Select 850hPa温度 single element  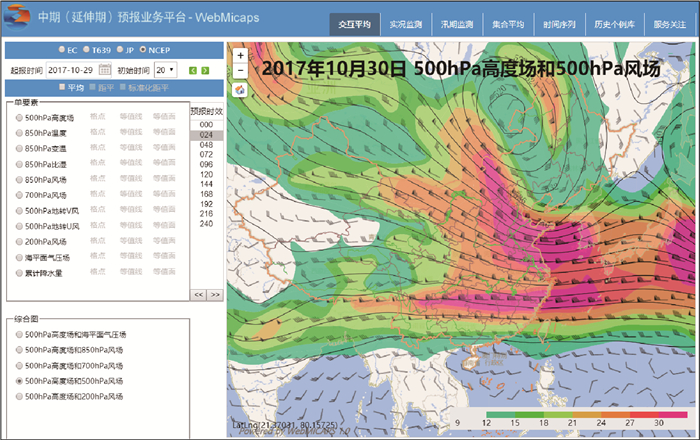click(20, 133)
